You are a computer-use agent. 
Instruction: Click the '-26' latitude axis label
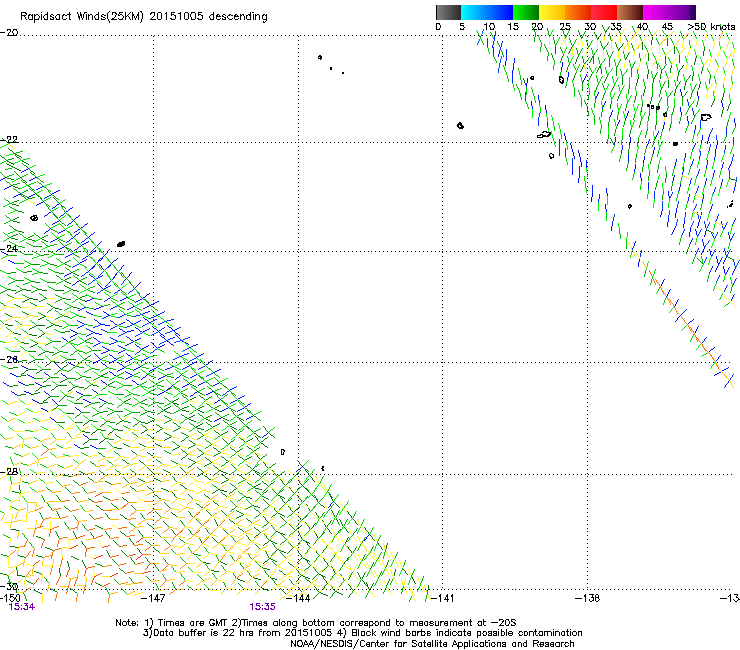9,360
